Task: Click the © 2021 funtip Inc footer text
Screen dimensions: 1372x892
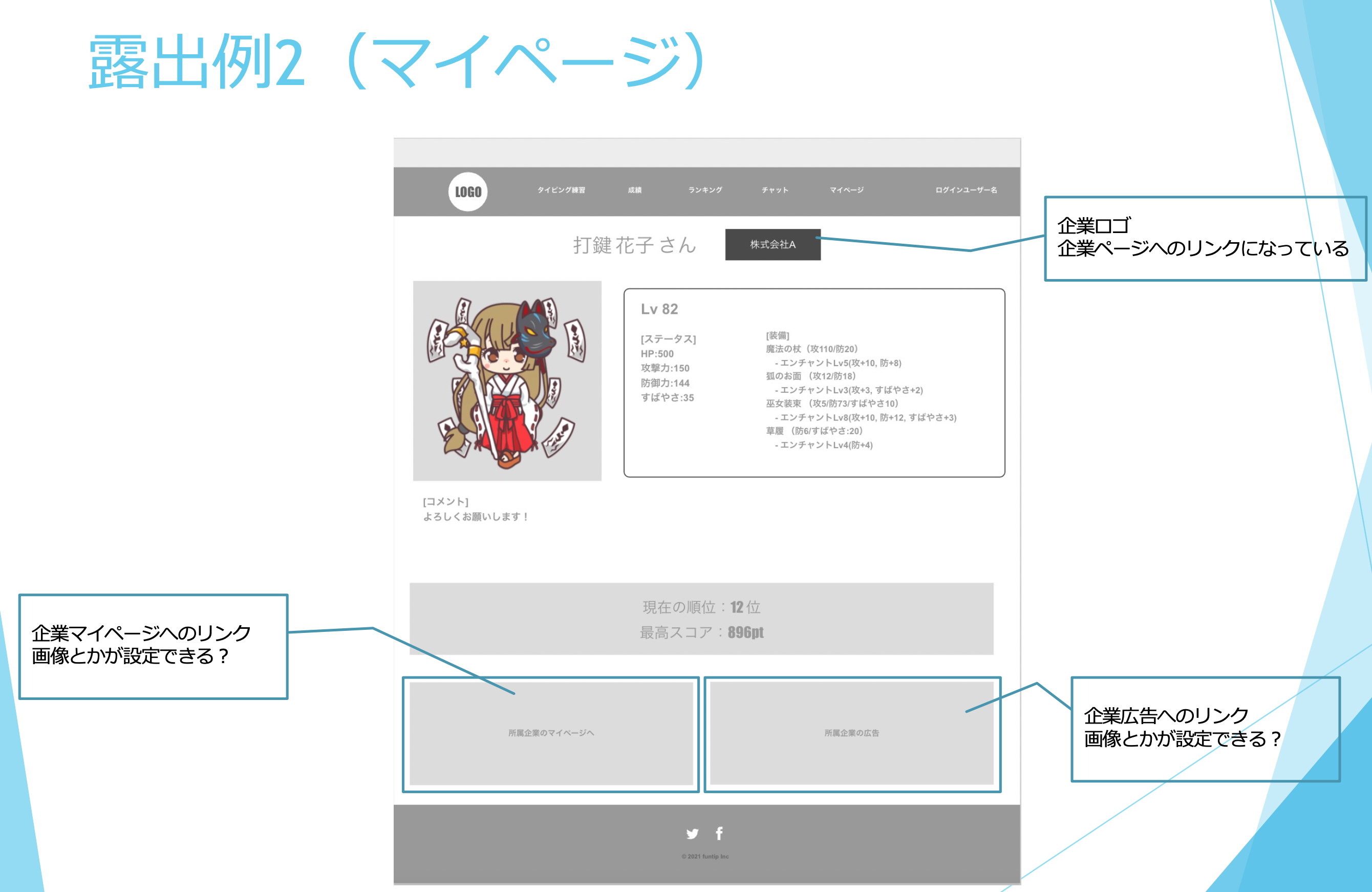Action: [x=704, y=856]
